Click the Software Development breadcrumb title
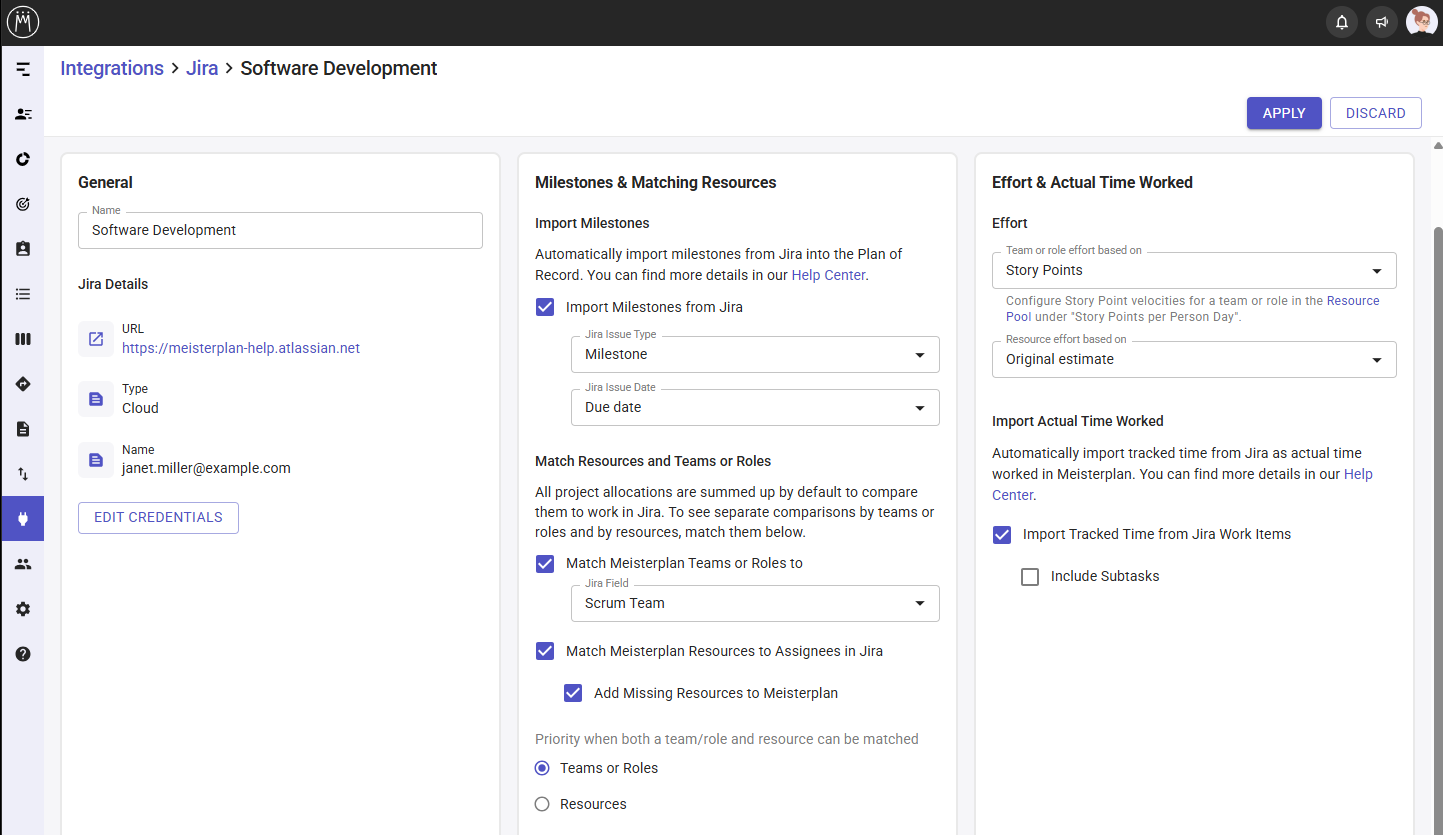1443x835 pixels. pos(339,68)
